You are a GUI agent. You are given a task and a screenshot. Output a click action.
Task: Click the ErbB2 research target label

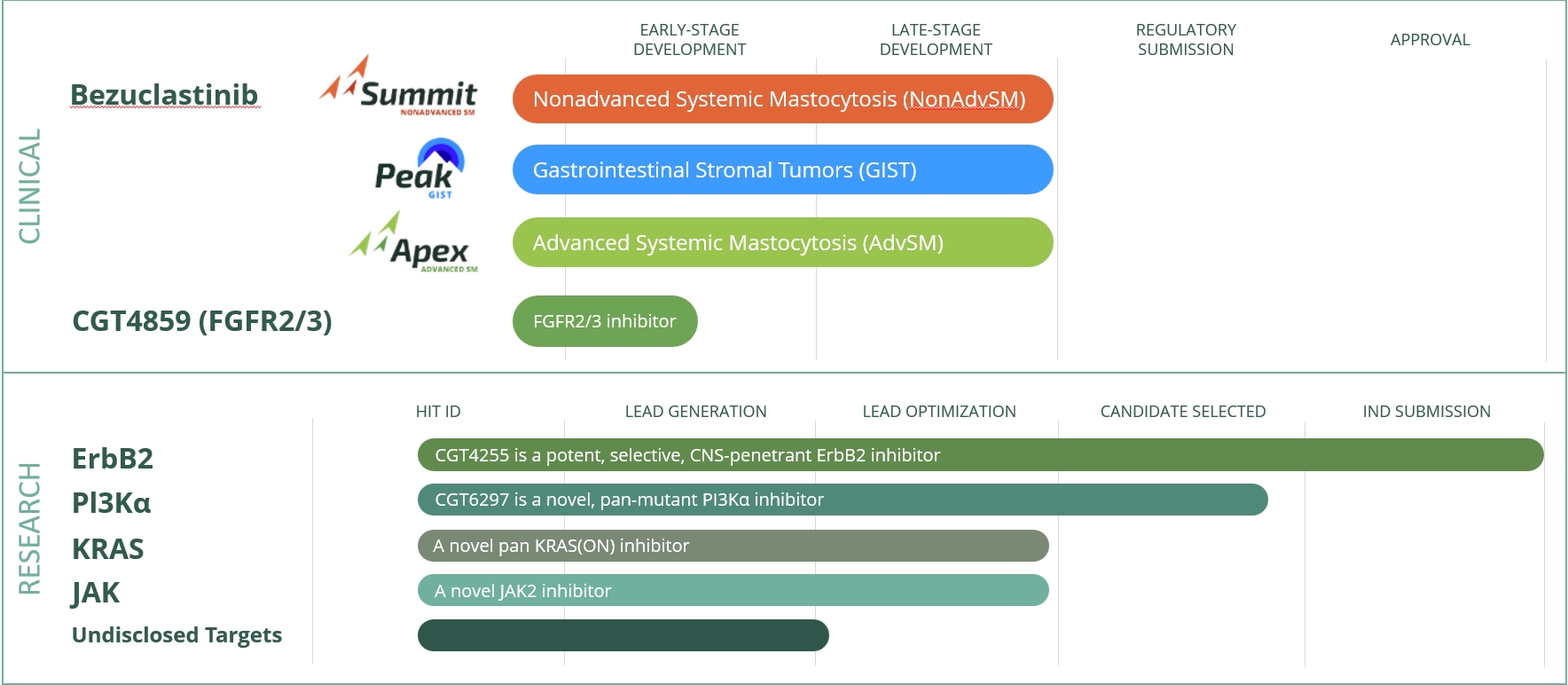[113, 459]
